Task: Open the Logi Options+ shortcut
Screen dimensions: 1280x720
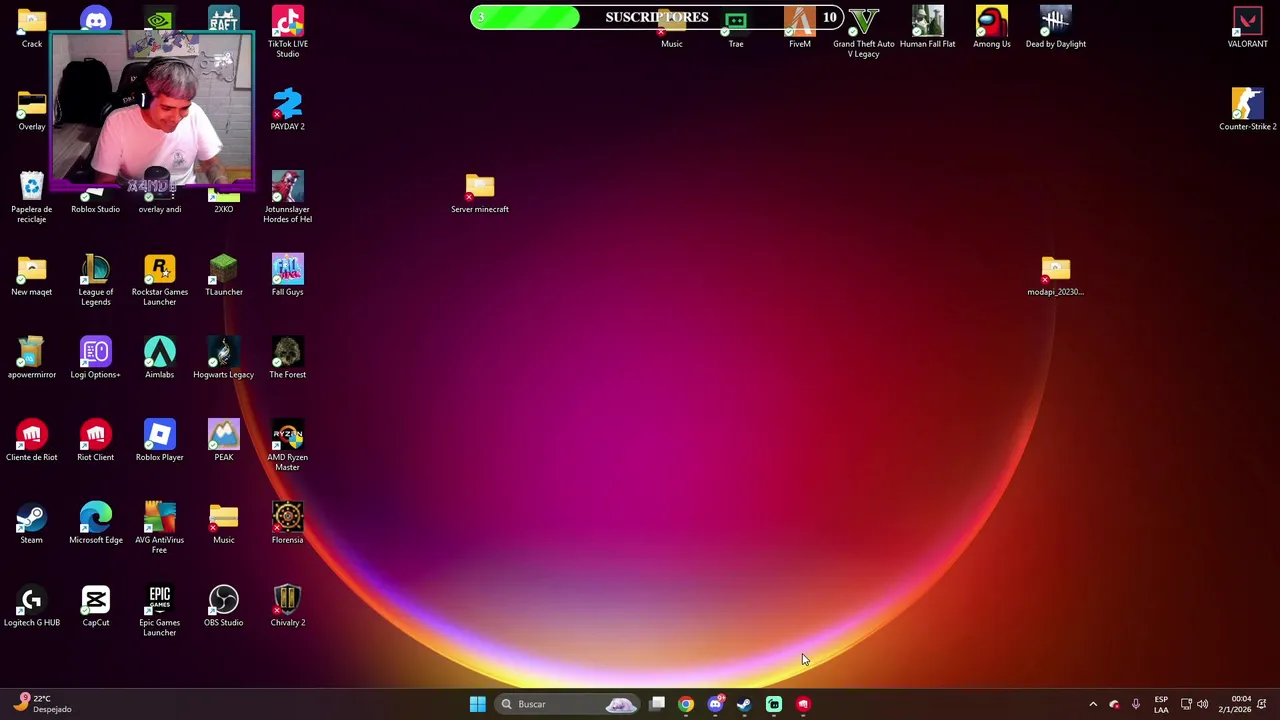Action: click(96, 357)
